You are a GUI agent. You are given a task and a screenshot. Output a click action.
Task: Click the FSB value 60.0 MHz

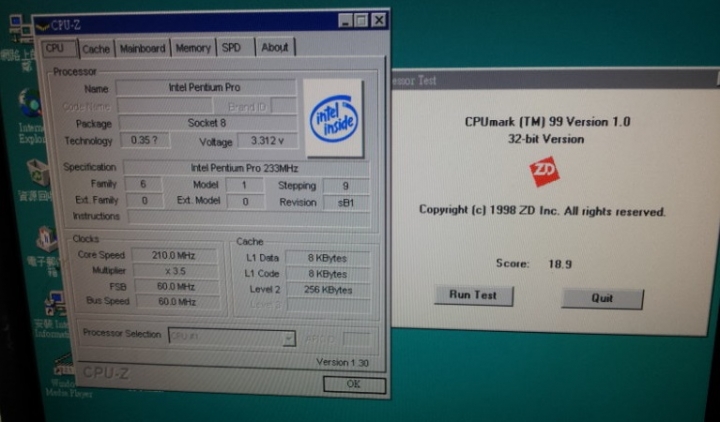pyautogui.click(x=176, y=287)
